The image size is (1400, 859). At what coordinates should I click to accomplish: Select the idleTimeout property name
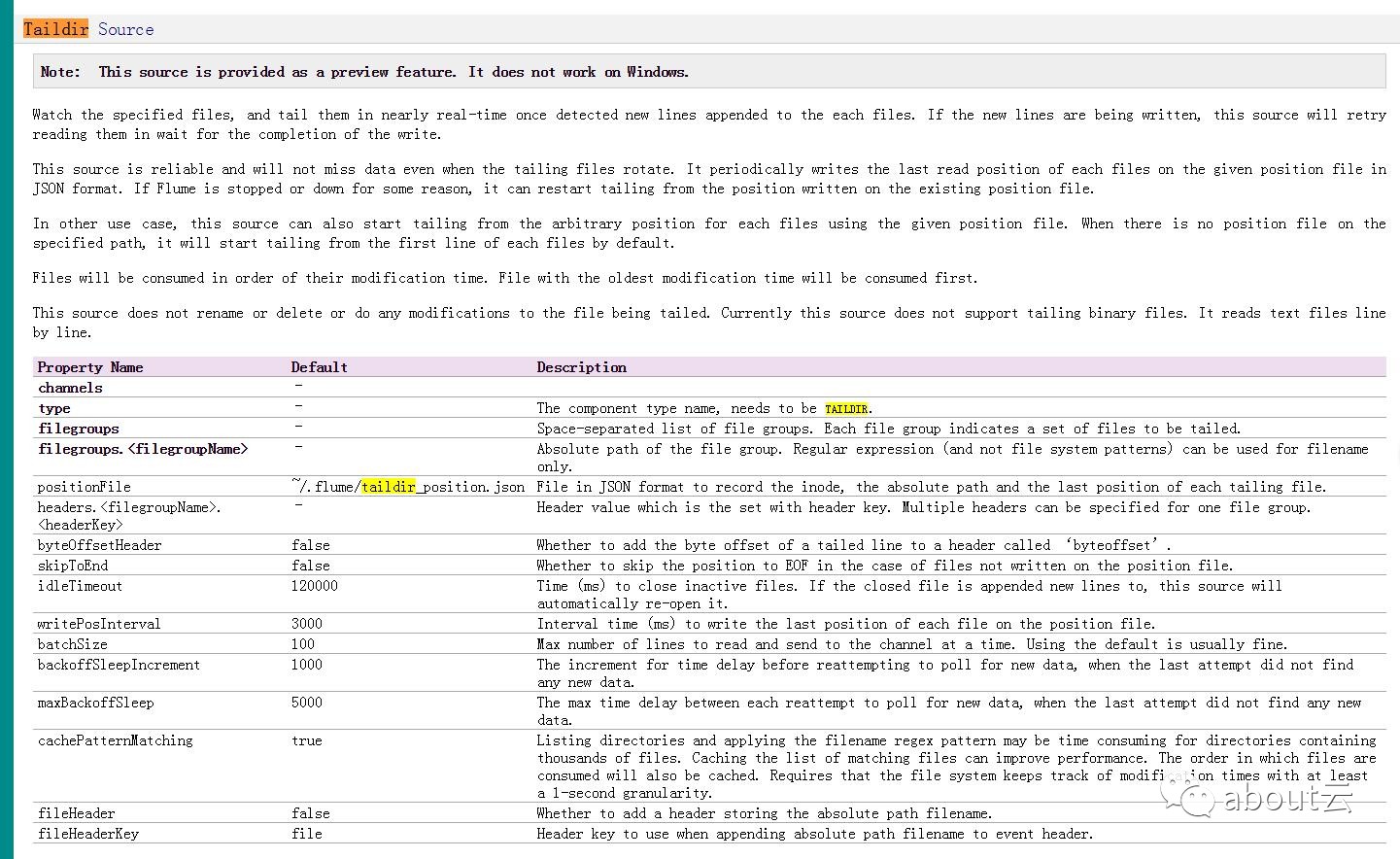[x=80, y=586]
